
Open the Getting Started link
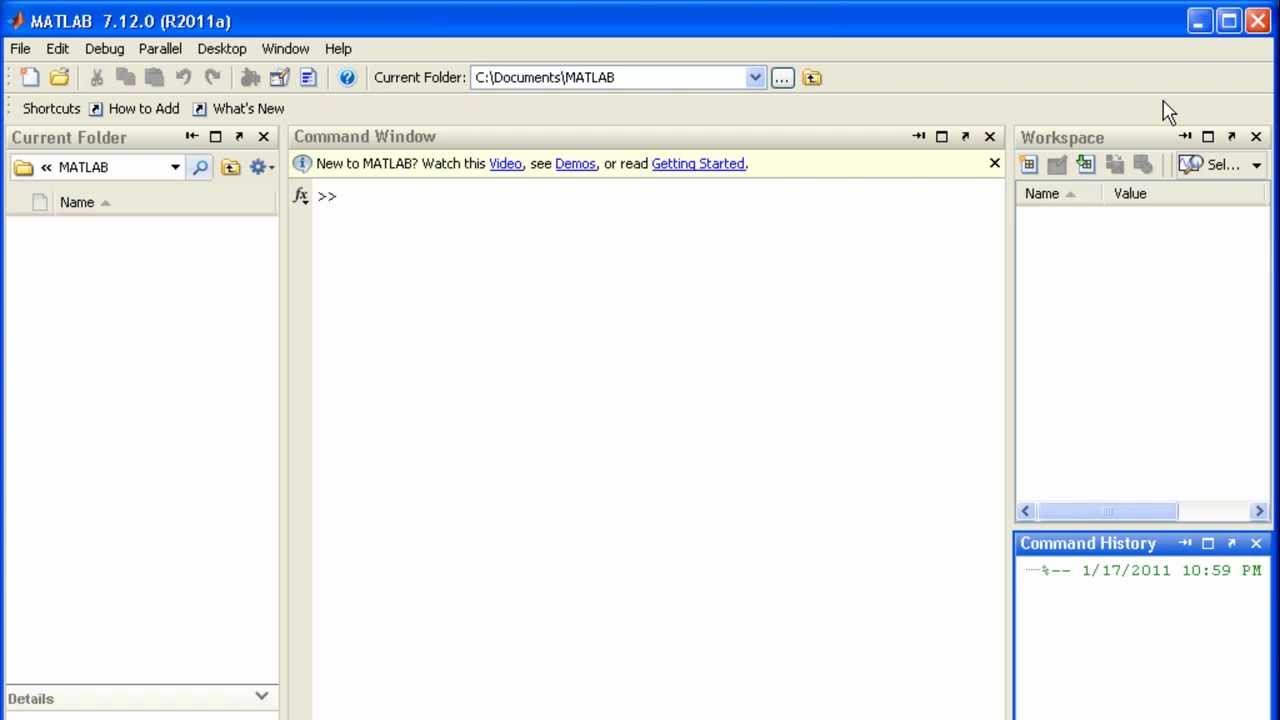click(698, 163)
